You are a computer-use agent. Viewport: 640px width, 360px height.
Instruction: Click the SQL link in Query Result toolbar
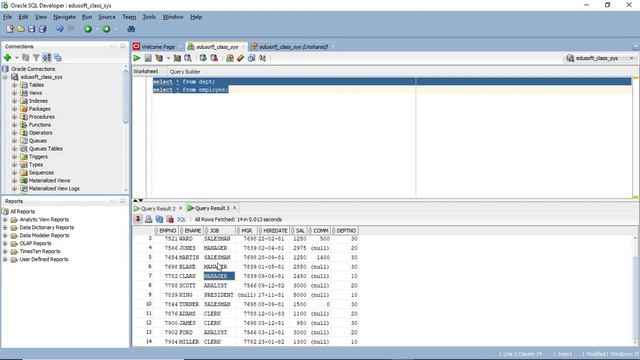pos(181,220)
